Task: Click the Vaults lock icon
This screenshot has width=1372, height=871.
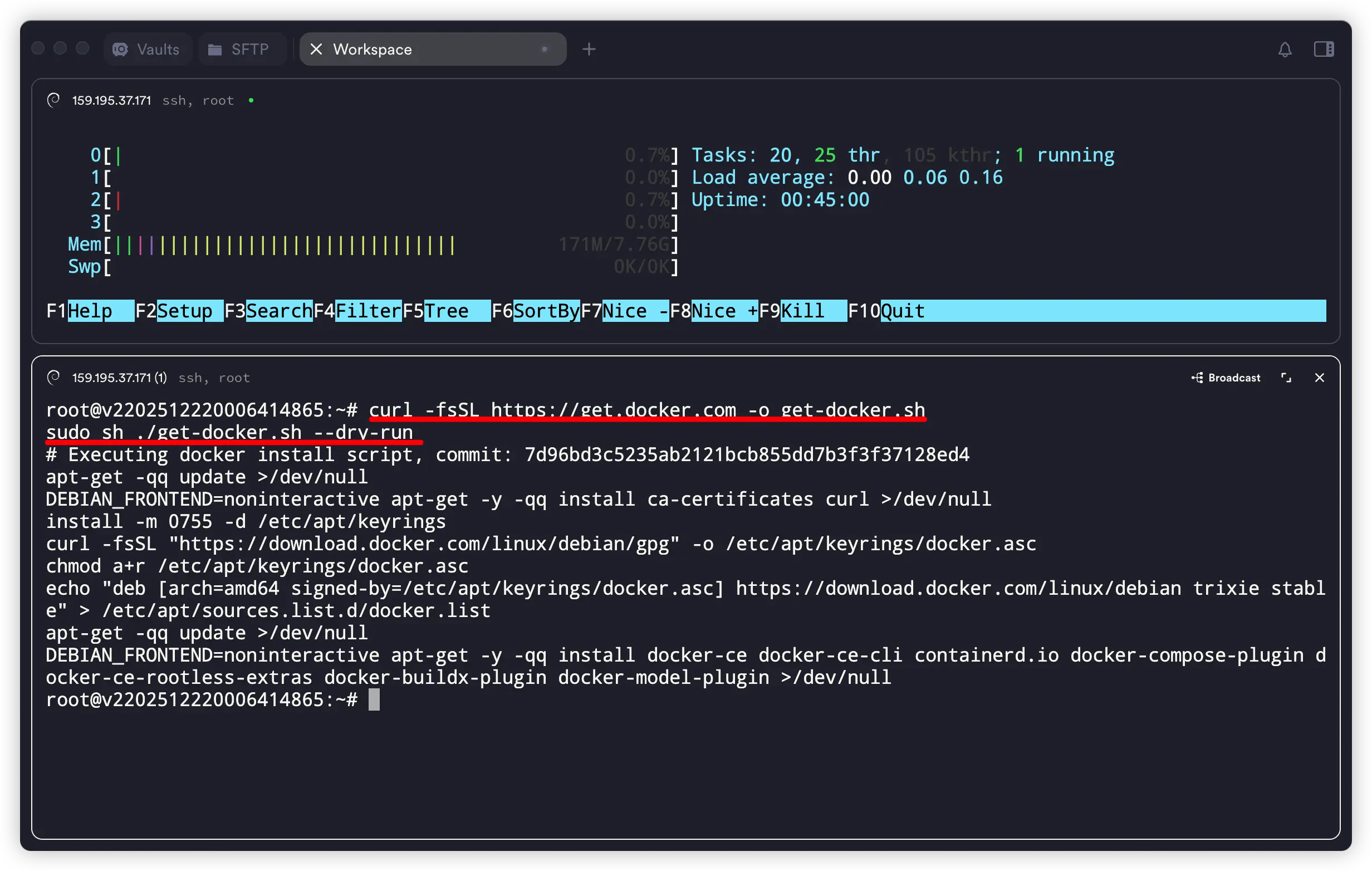Action: (121, 49)
